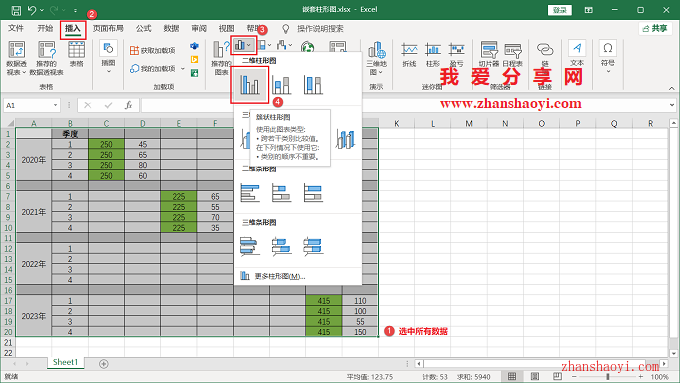Collapse the ribbon using the chevron
Viewport: 680px width, 383px height.
click(x=672, y=88)
